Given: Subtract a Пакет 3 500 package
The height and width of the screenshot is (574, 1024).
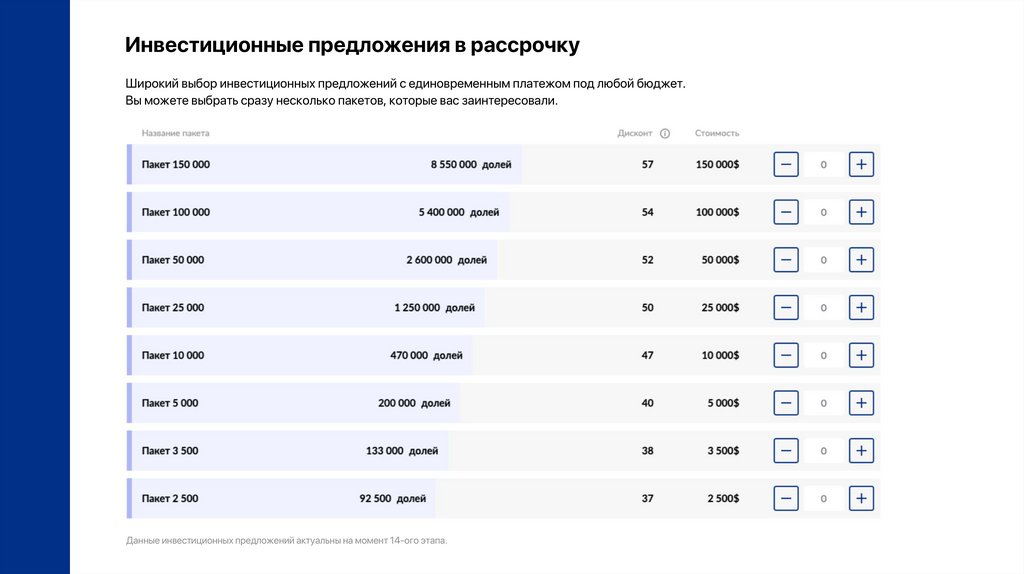Looking at the screenshot, I should click(786, 450).
